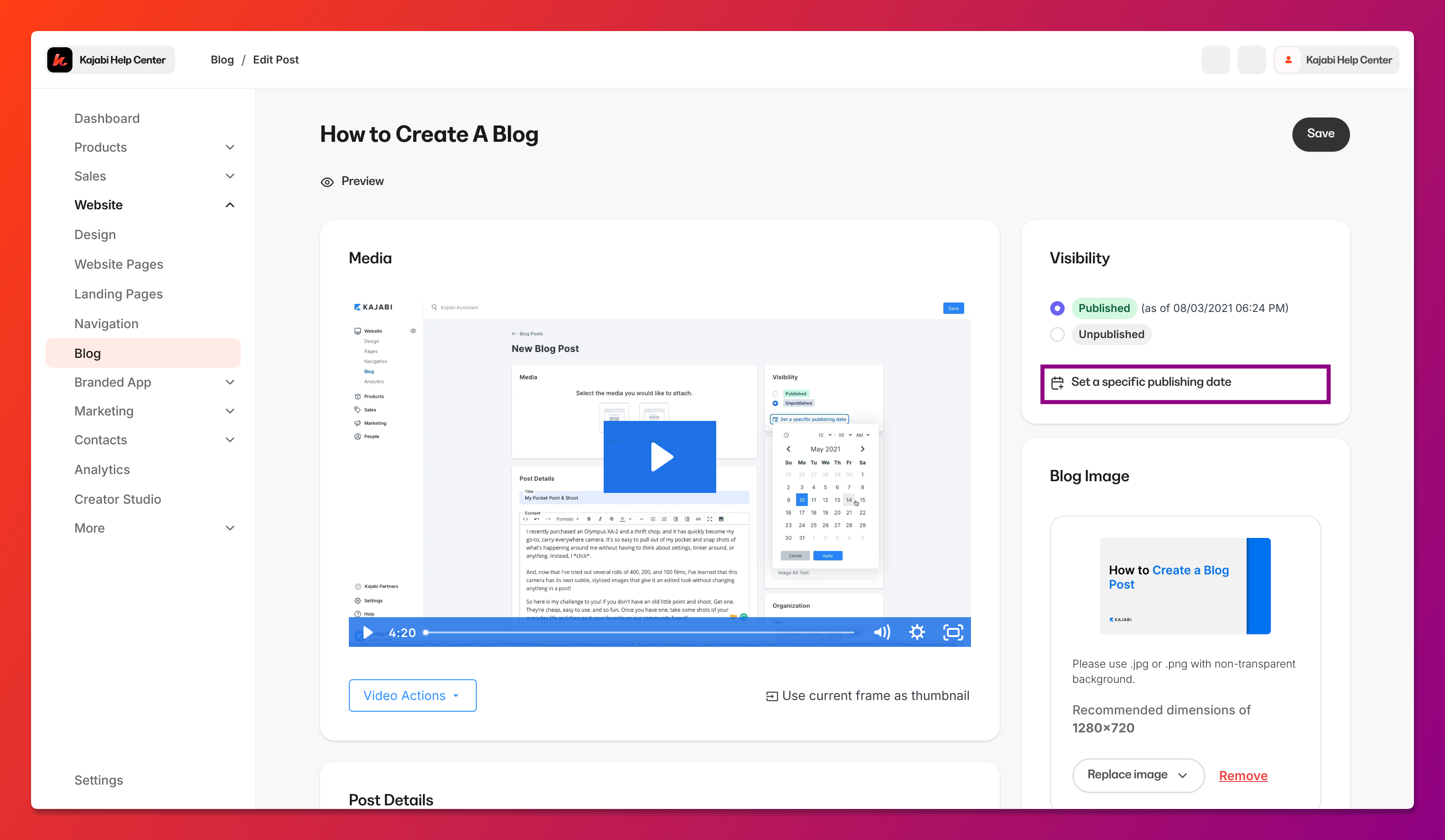
Task: Mute the video volume
Action: pyautogui.click(x=882, y=632)
